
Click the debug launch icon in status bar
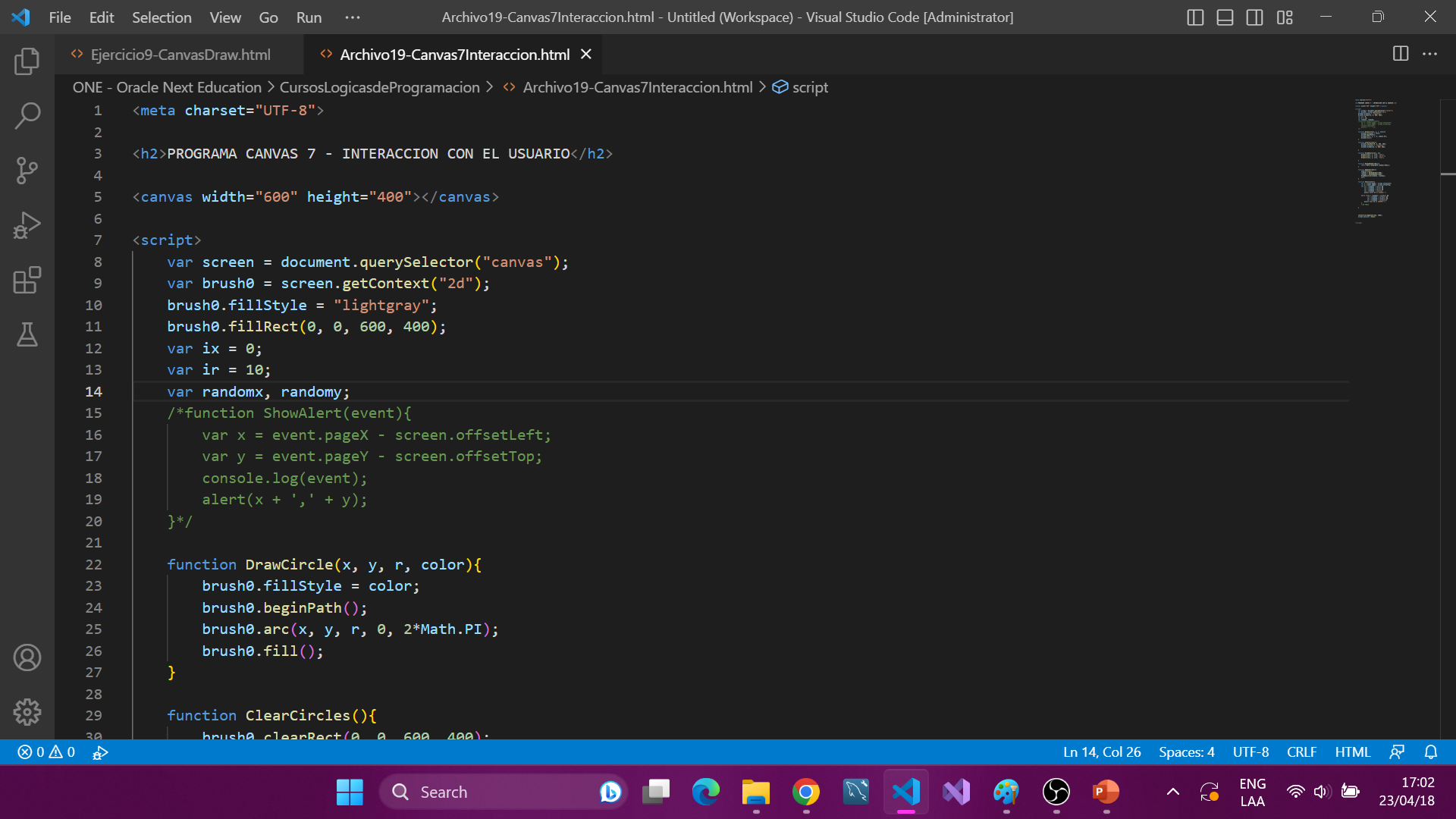(100, 752)
